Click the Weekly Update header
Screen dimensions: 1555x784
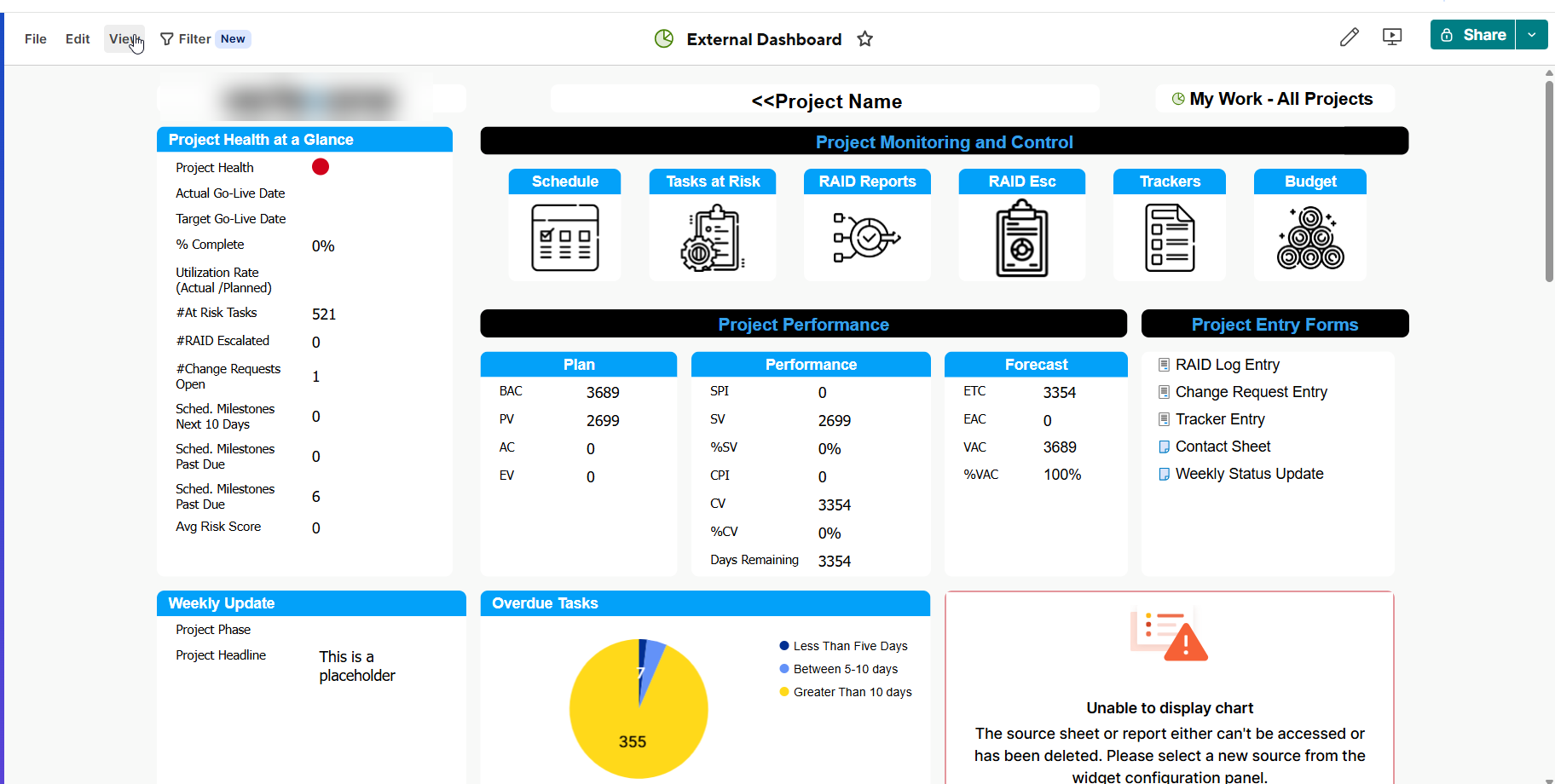(311, 603)
